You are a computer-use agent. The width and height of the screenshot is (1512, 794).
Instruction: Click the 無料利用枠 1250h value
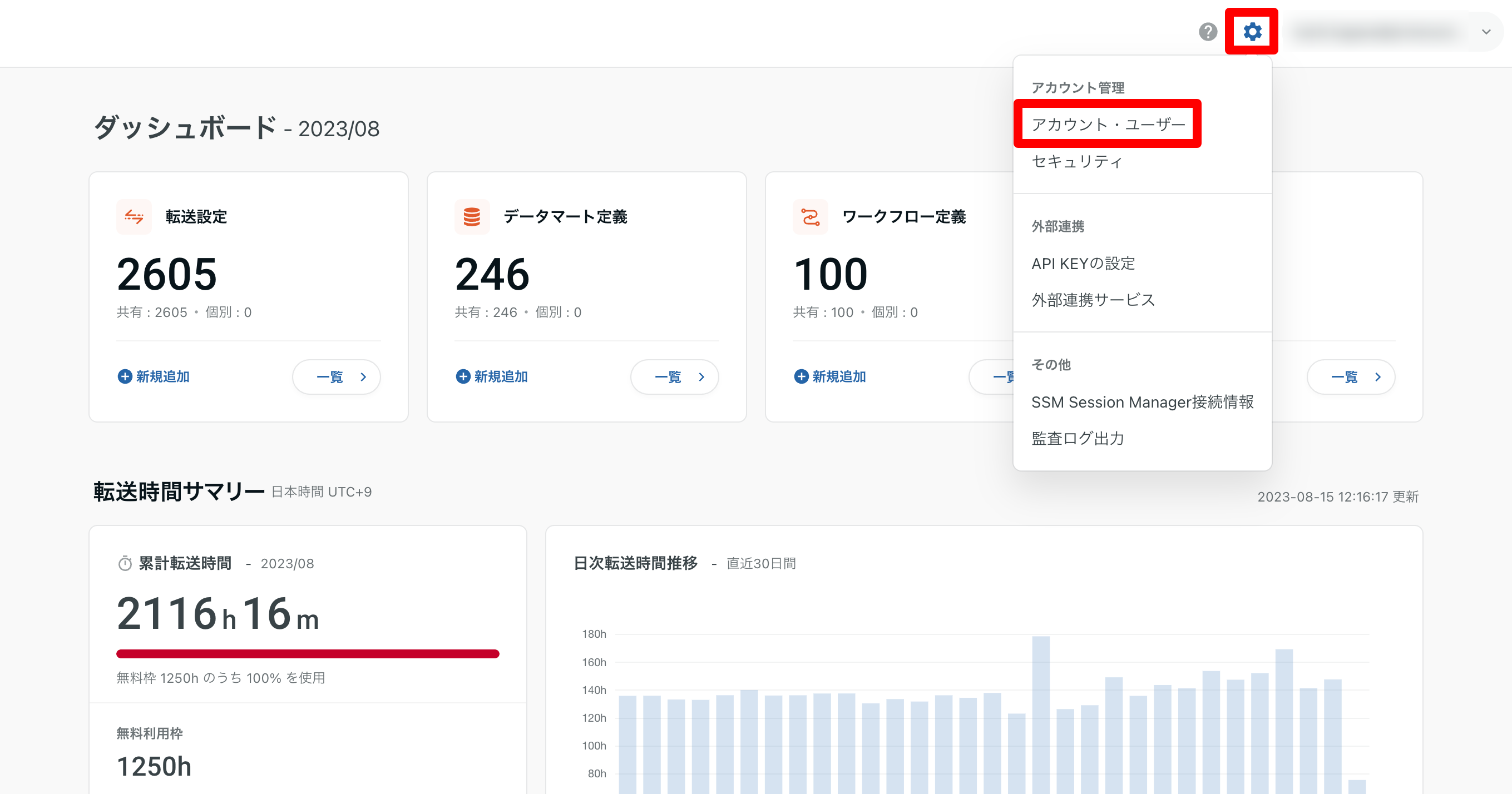pos(154,766)
